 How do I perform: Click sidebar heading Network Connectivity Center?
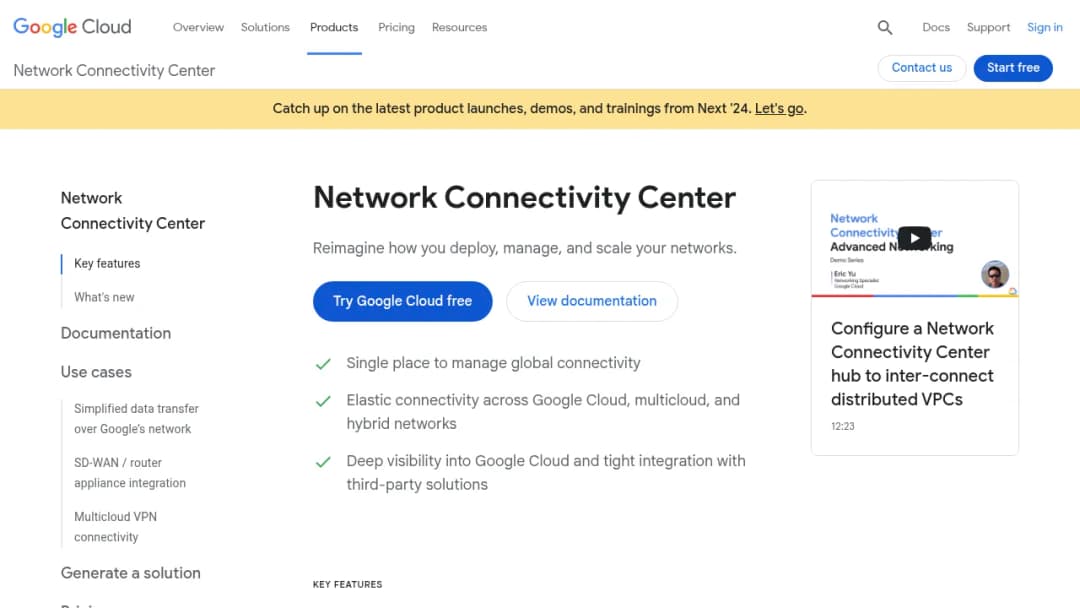point(133,211)
